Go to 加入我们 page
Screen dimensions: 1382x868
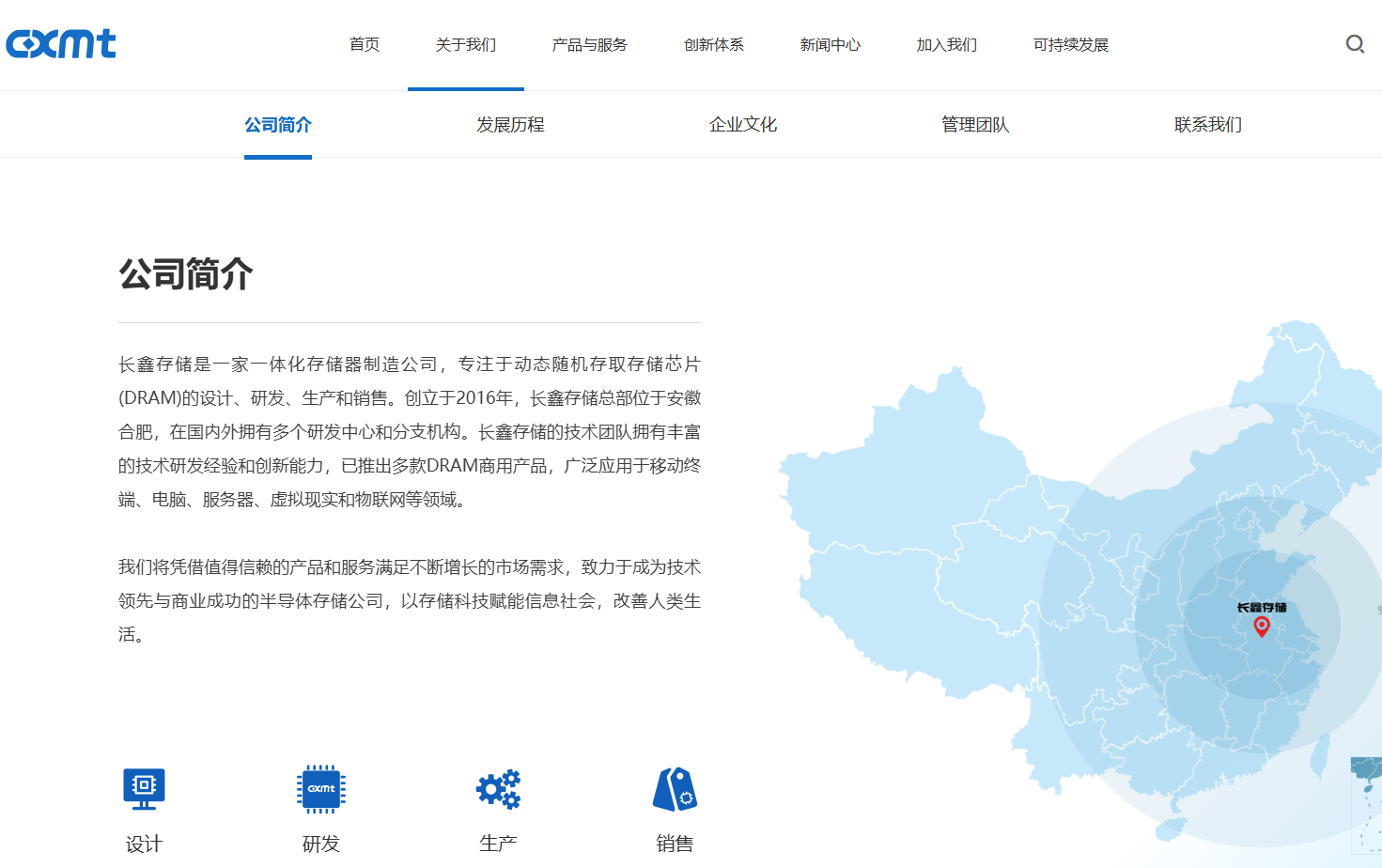946,45
